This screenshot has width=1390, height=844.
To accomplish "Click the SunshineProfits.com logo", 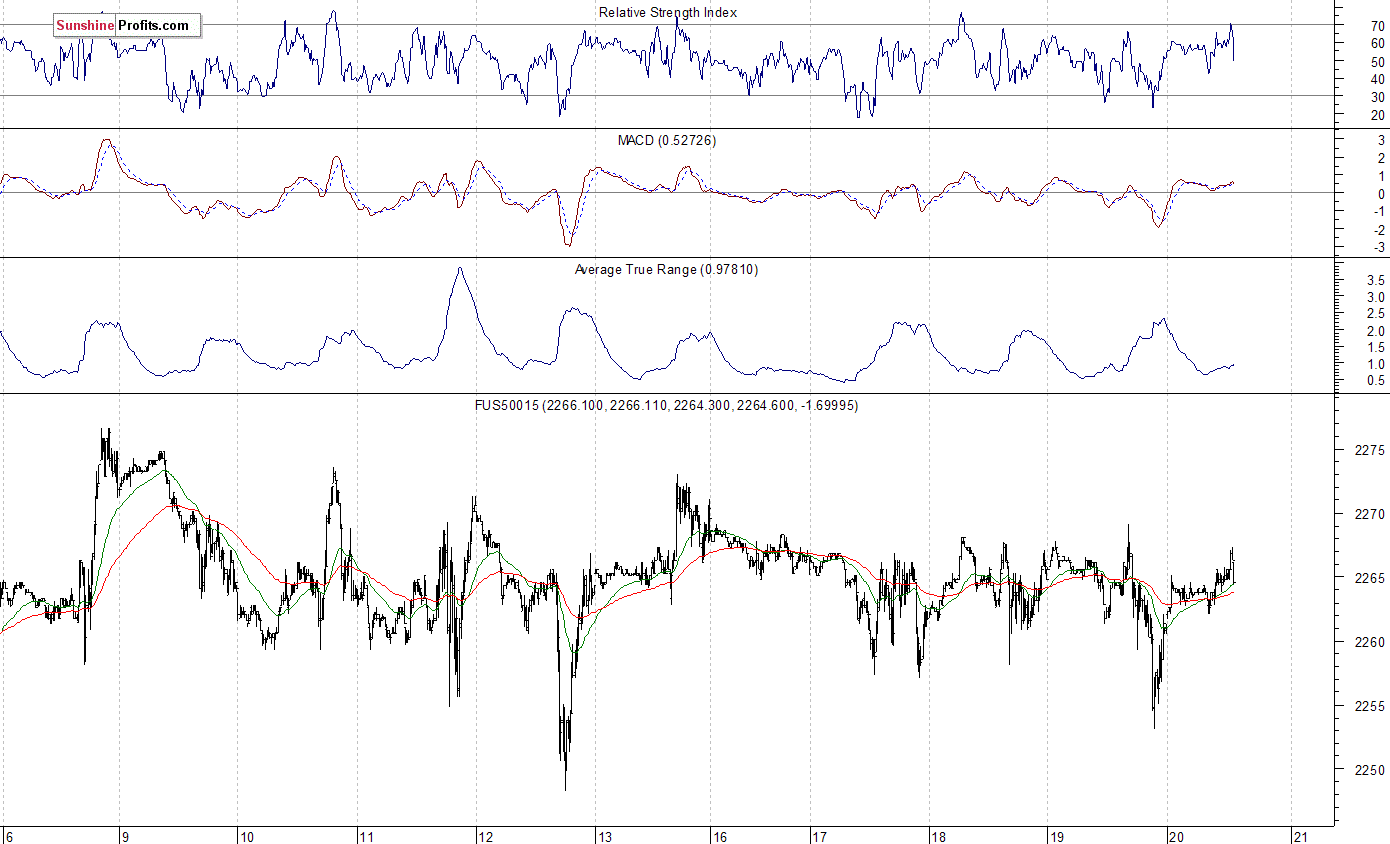I will (127, 25).
